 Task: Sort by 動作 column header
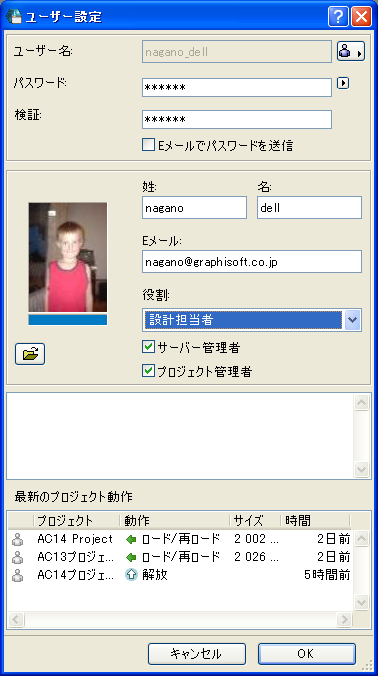[174, 521]
